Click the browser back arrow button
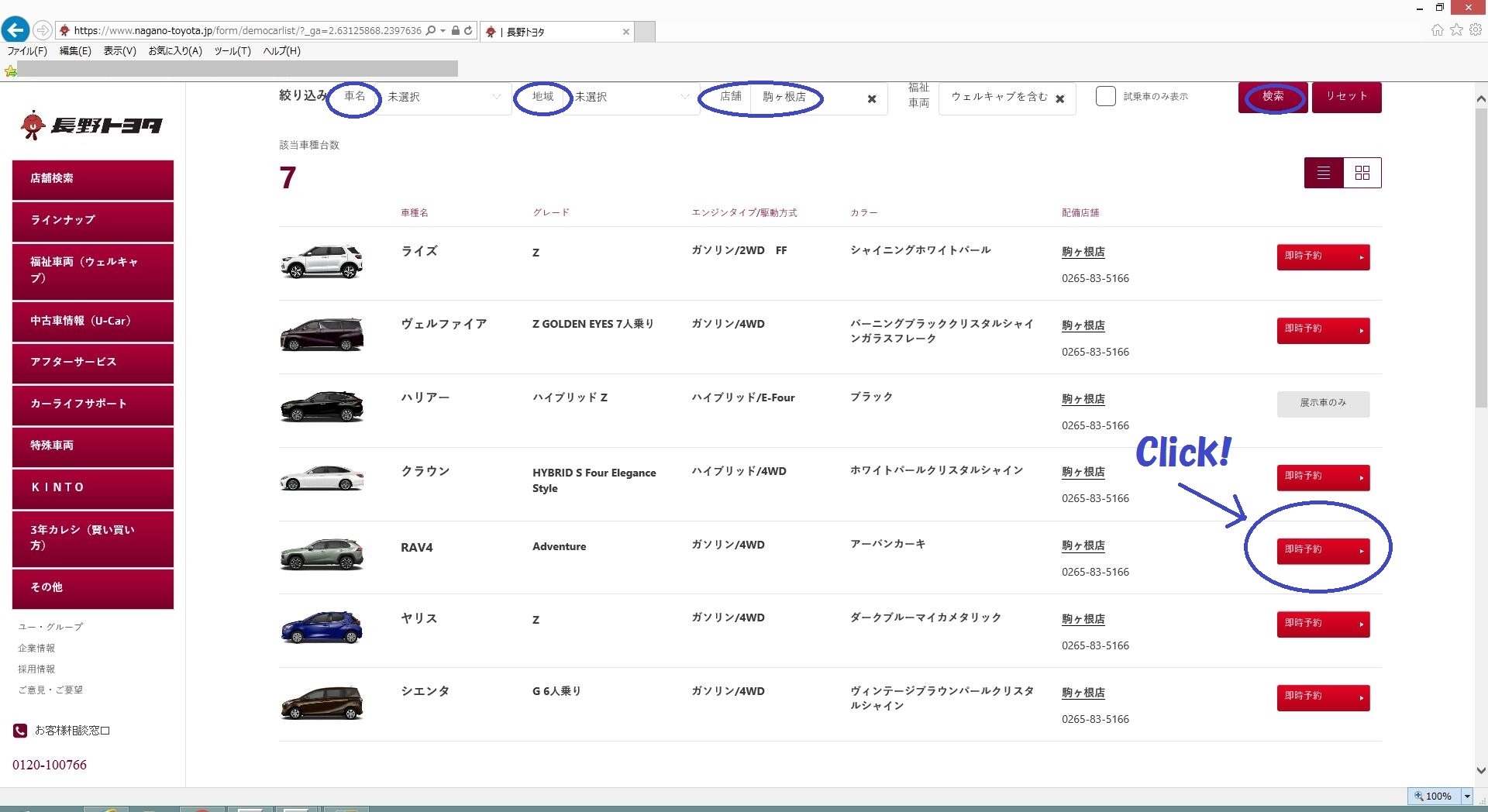Image resolution: width=1488 pixels, height=812 pixels. coord(15,30)
